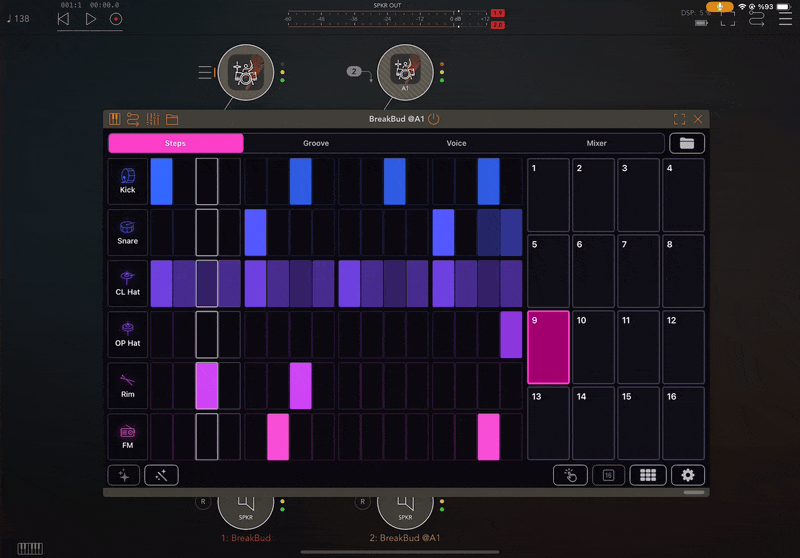Click the 2: BreakBud @A1 label
This screenshot has height=558, width=800.
tap(405, 538)
